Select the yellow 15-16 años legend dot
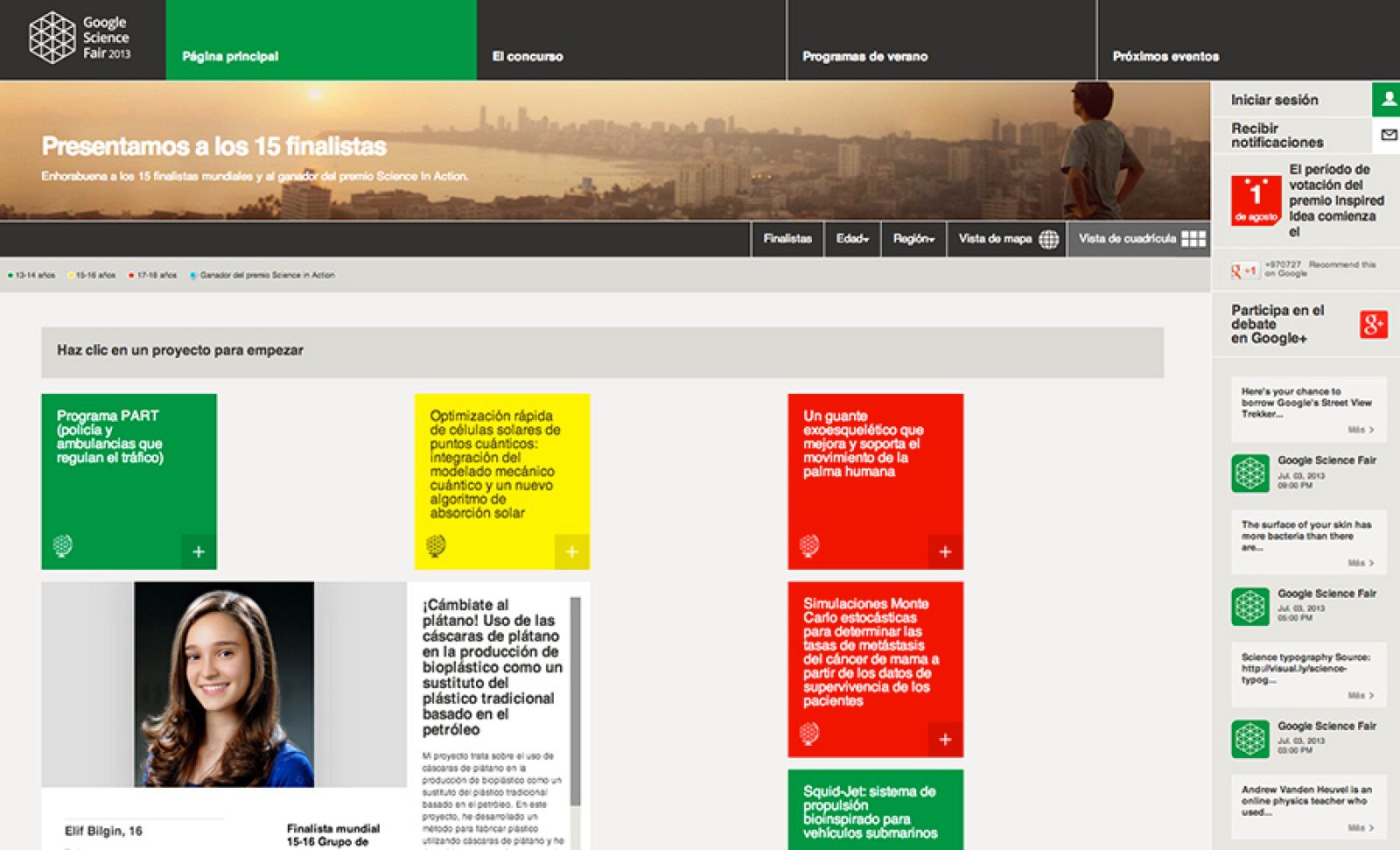 (x=72, y=274)
